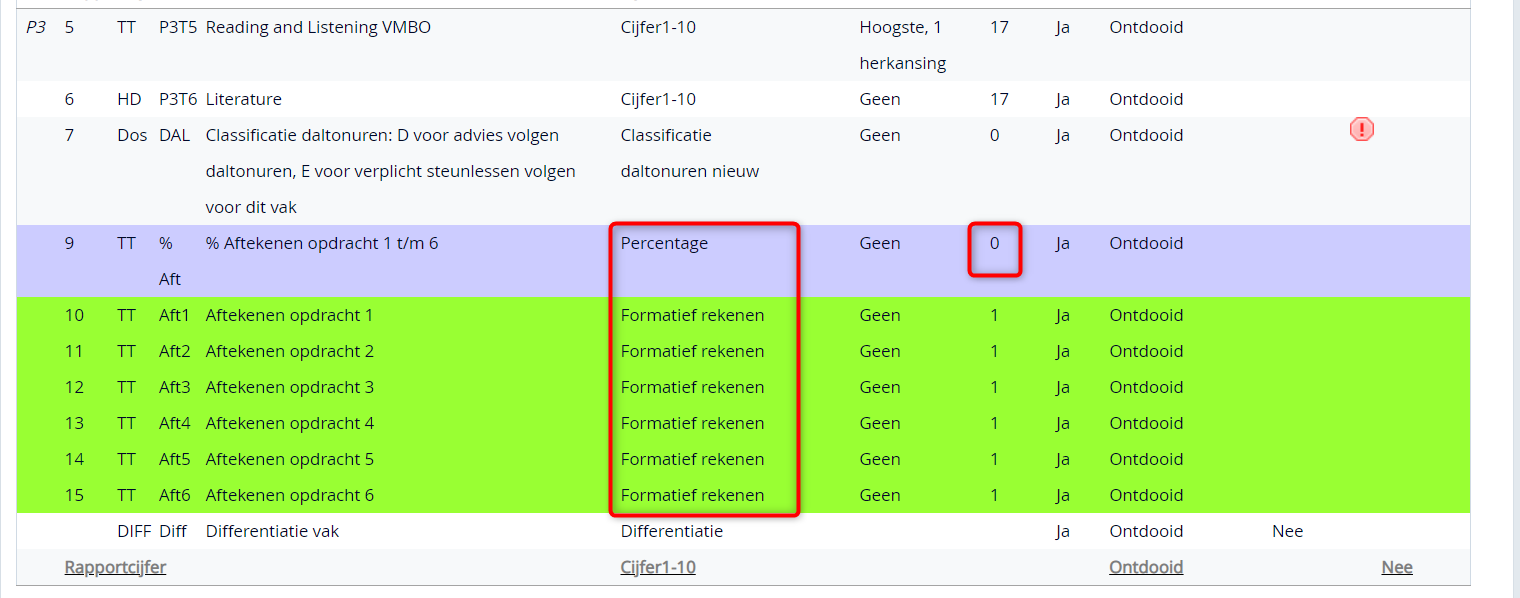Select the Aftekenen opdracht 4 row
The height and width of the screenshot is (598, 1520).
point(743,423)
